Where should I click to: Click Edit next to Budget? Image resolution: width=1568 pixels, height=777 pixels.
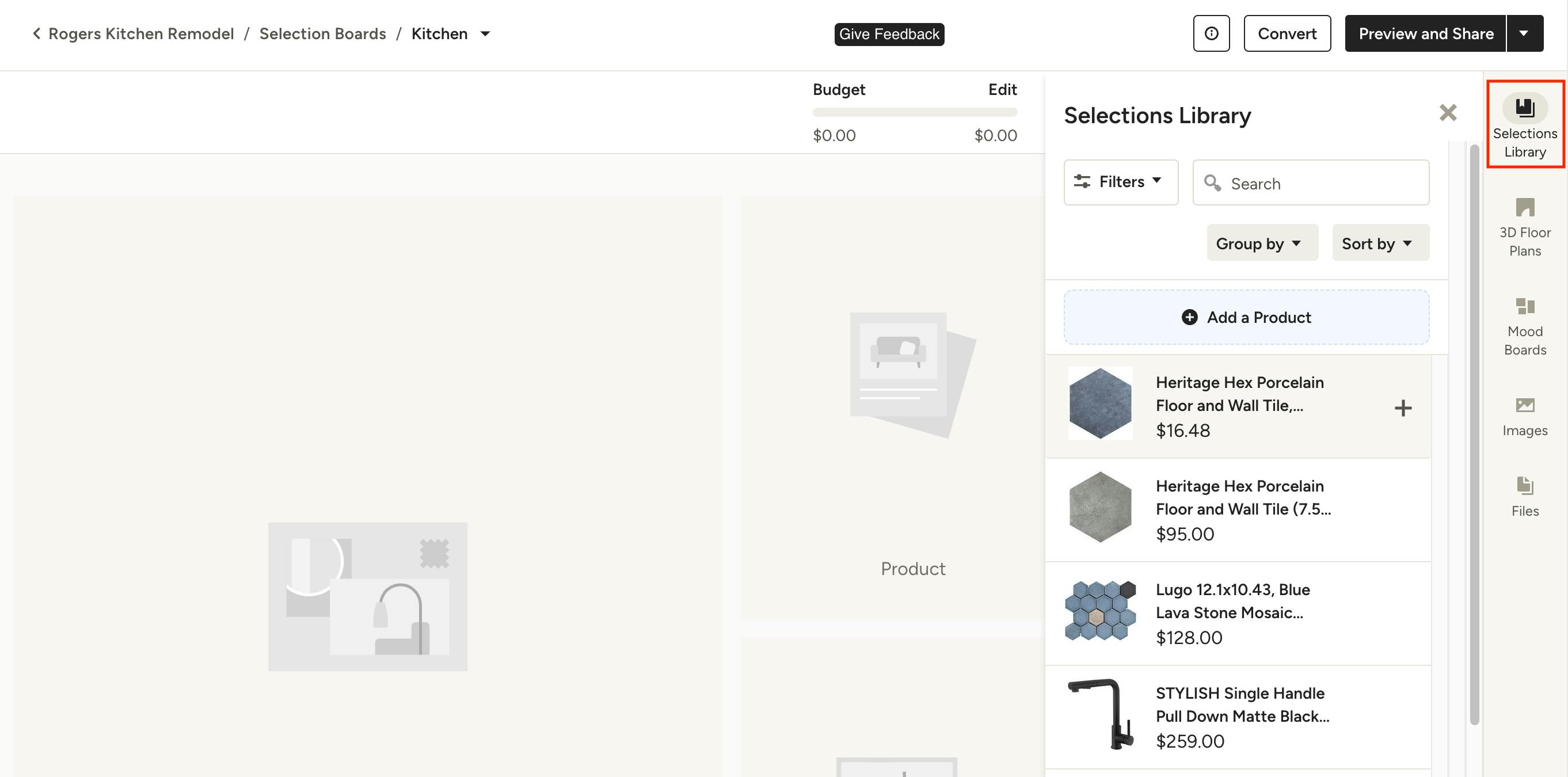(x=1002, y=89)
